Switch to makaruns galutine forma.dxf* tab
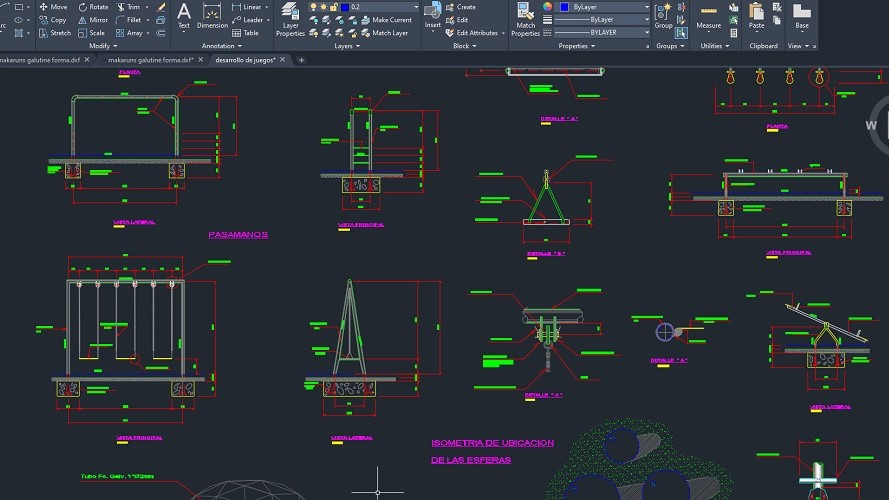This screenshot has height=500, width=889. point(151,60)
